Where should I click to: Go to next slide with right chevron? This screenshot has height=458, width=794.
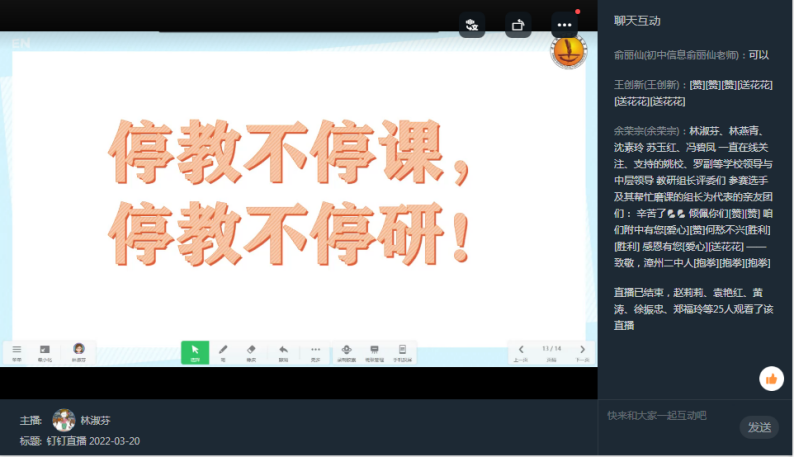click(x=582, y=350)
